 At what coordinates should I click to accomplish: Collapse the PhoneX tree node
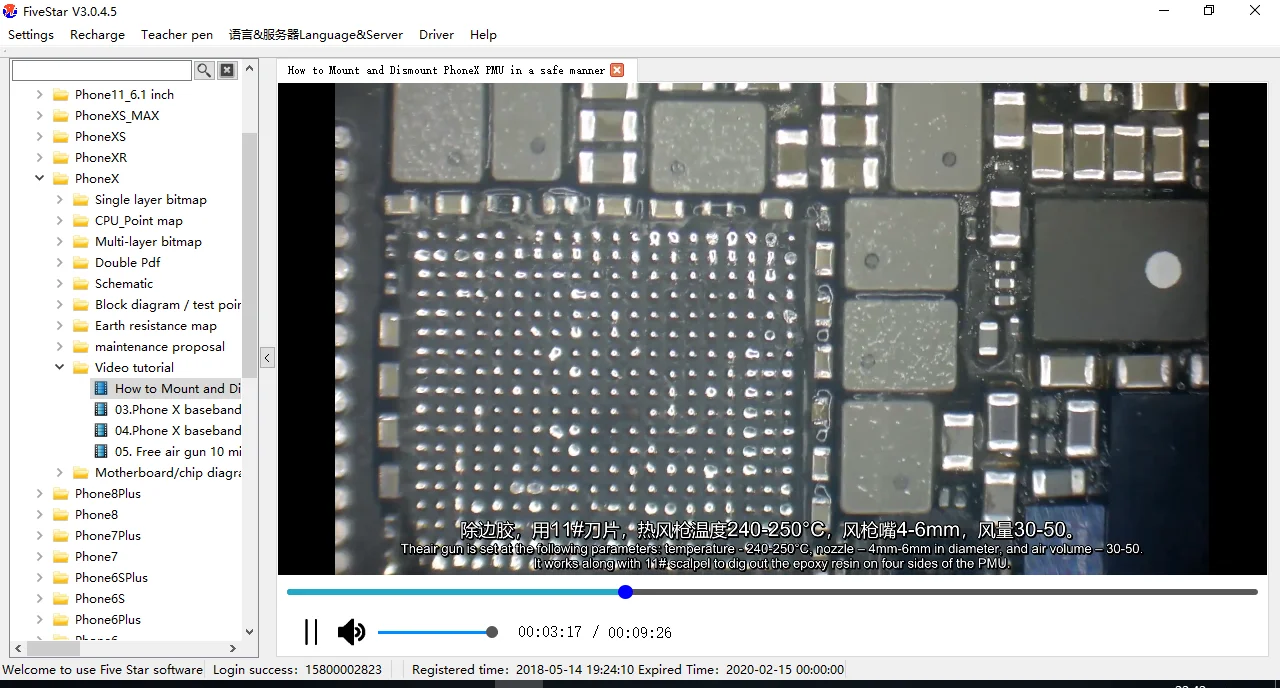pyautogui.click(x=40, y=179)
